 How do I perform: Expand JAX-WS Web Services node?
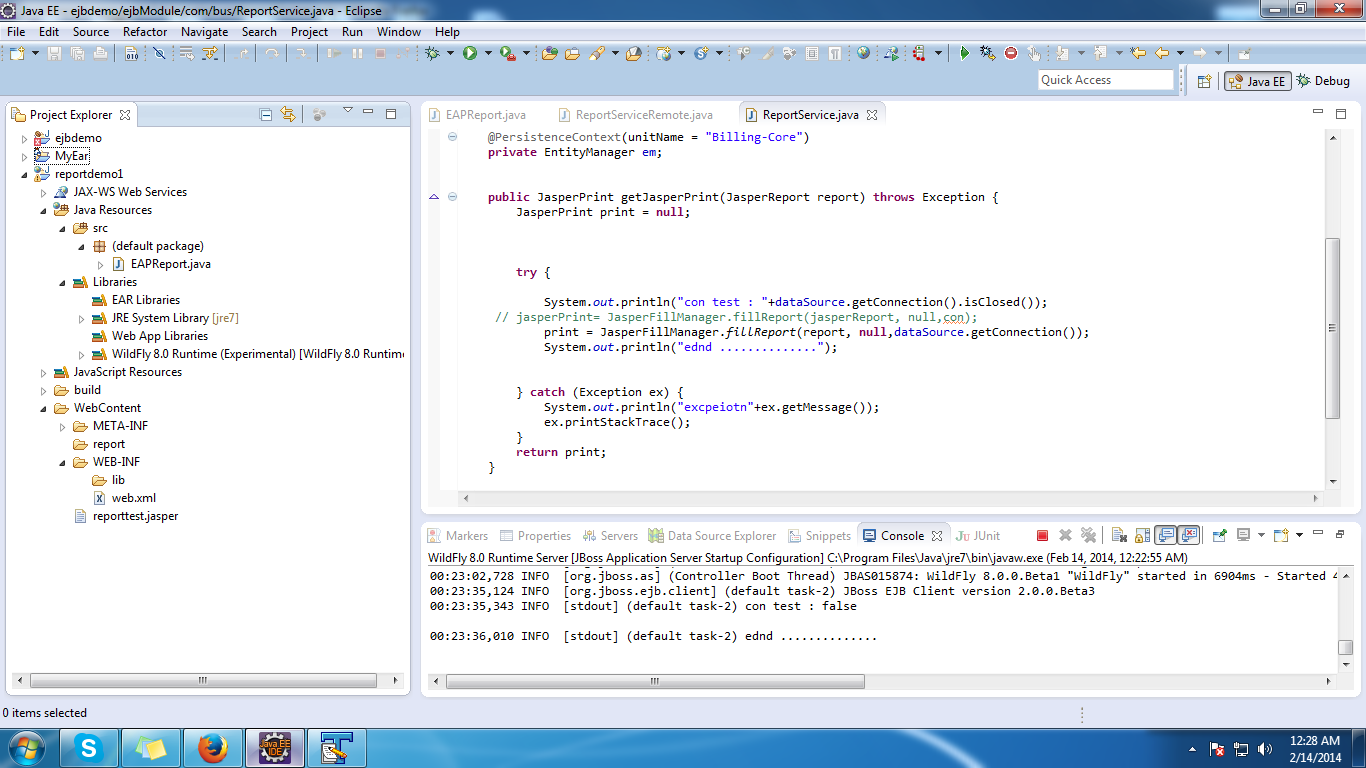(44, 192)
